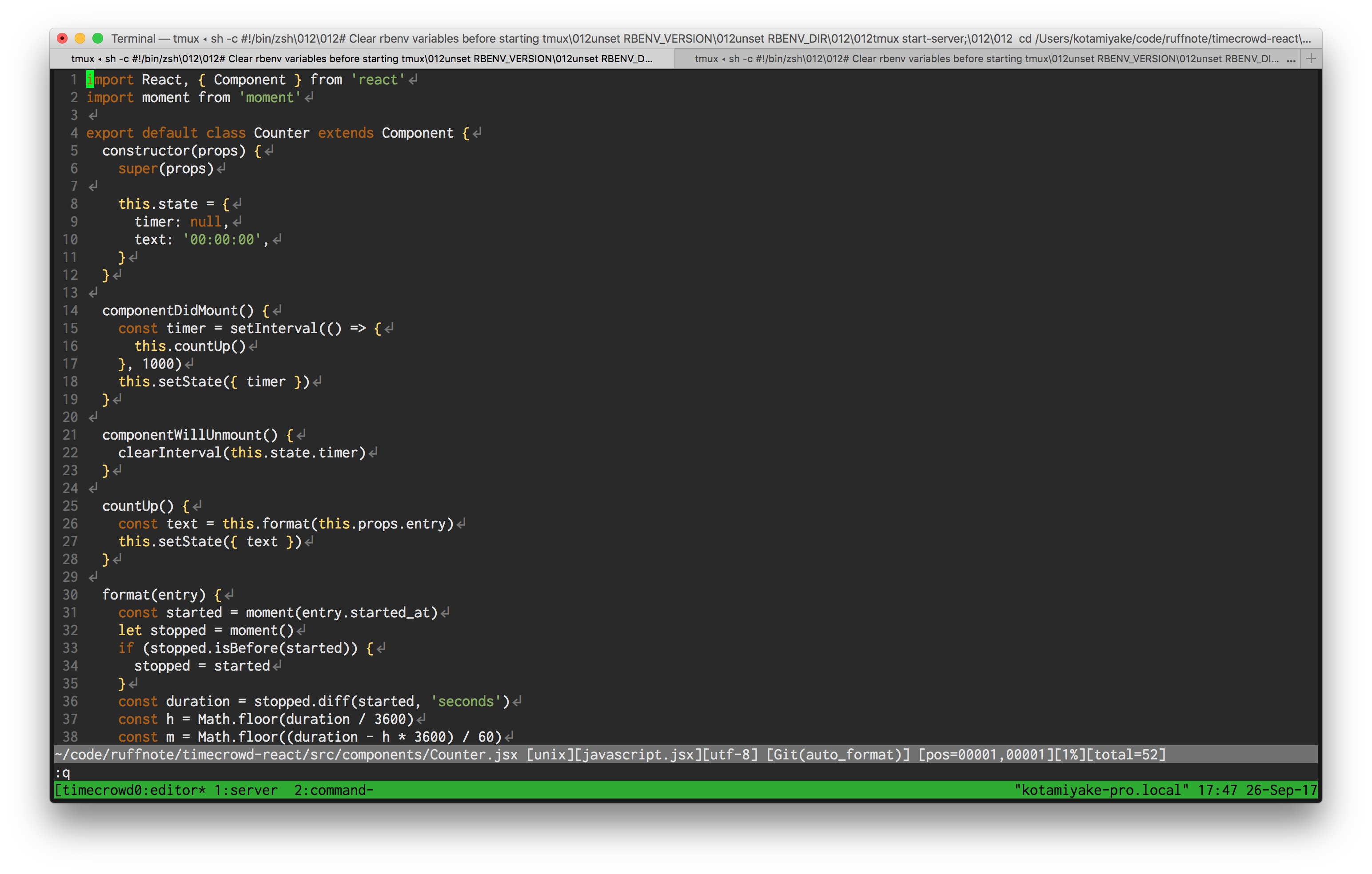
Task: Click the null value on line 9
Action: [x=206, y=222]
